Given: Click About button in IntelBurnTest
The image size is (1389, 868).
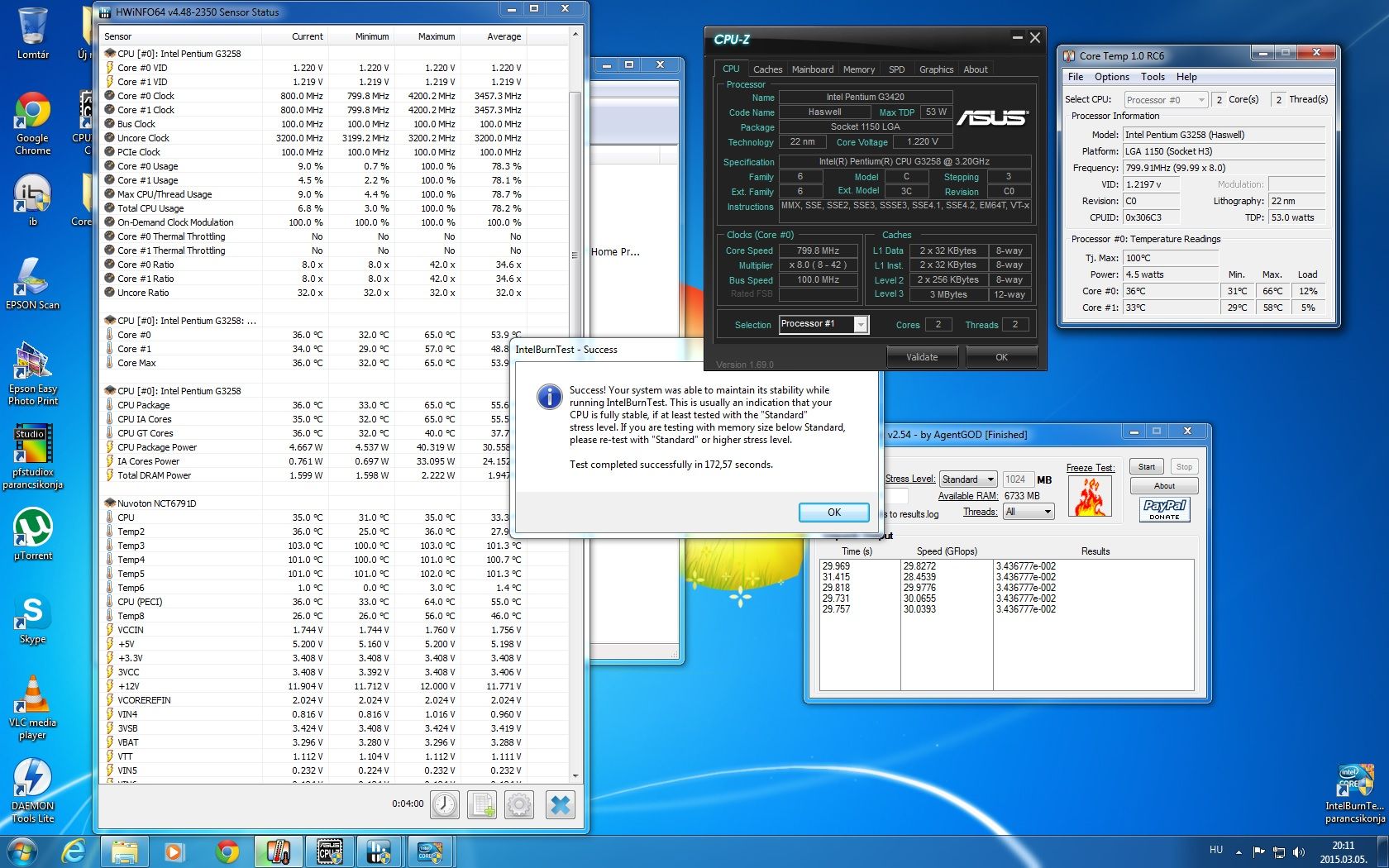Looking at the screenshot, I should 1164,486.
